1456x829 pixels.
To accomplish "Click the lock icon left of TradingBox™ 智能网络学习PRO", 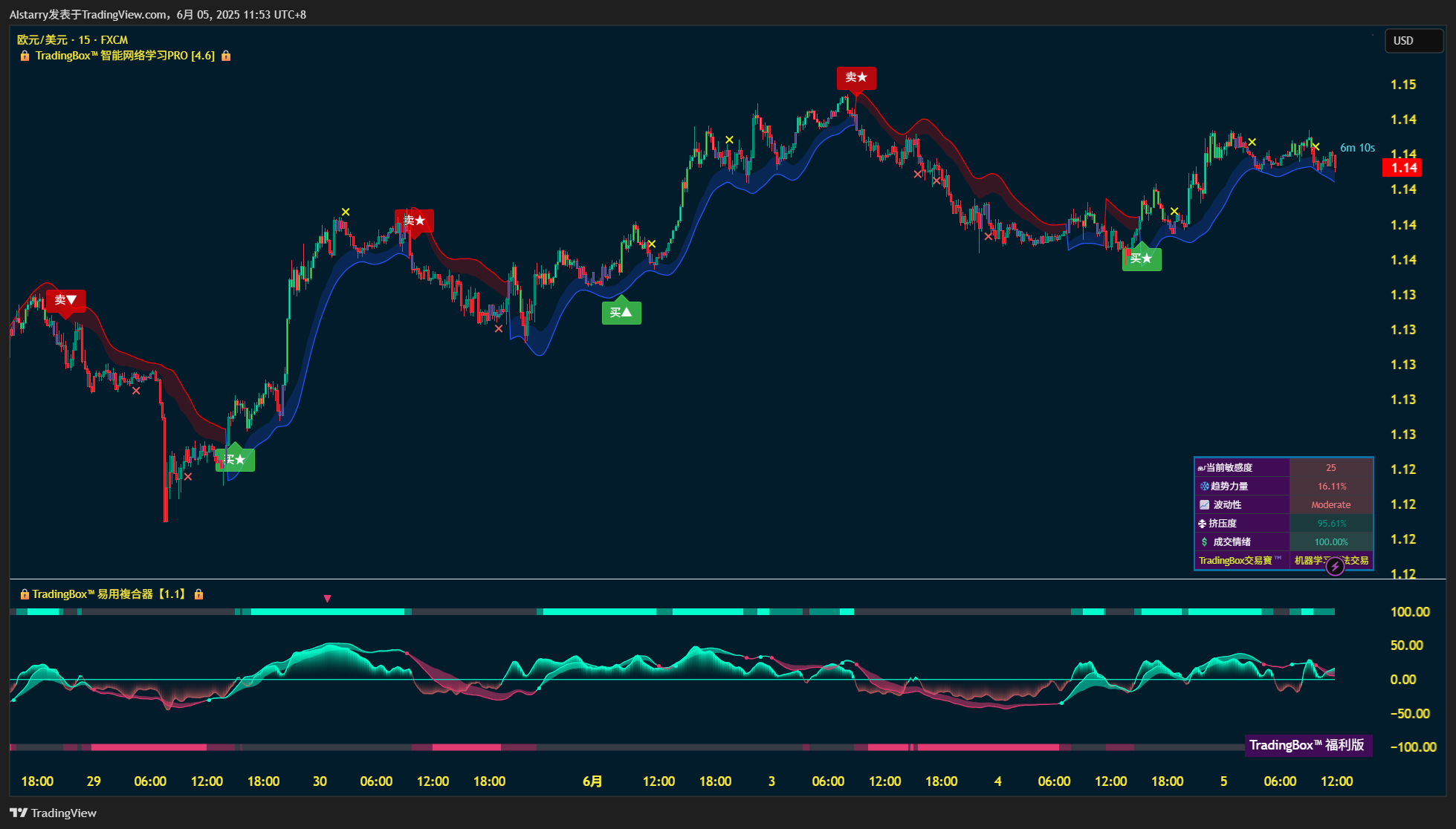I will [25, 56].
